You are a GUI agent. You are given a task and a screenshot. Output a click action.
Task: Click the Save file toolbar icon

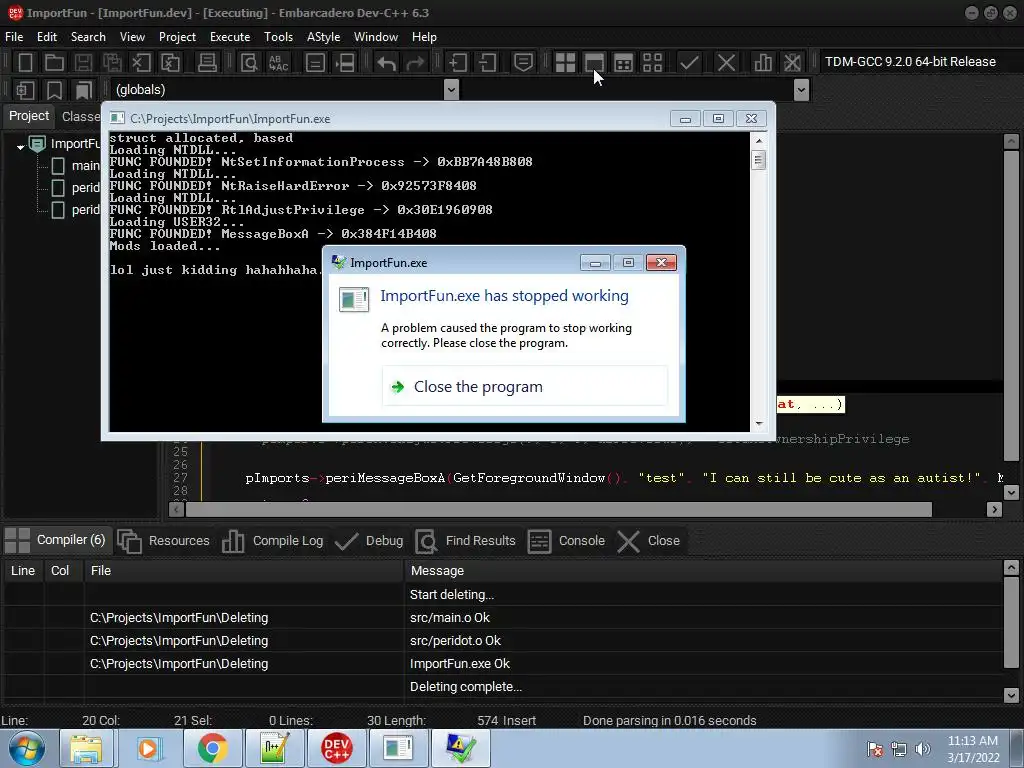[83, 63]
